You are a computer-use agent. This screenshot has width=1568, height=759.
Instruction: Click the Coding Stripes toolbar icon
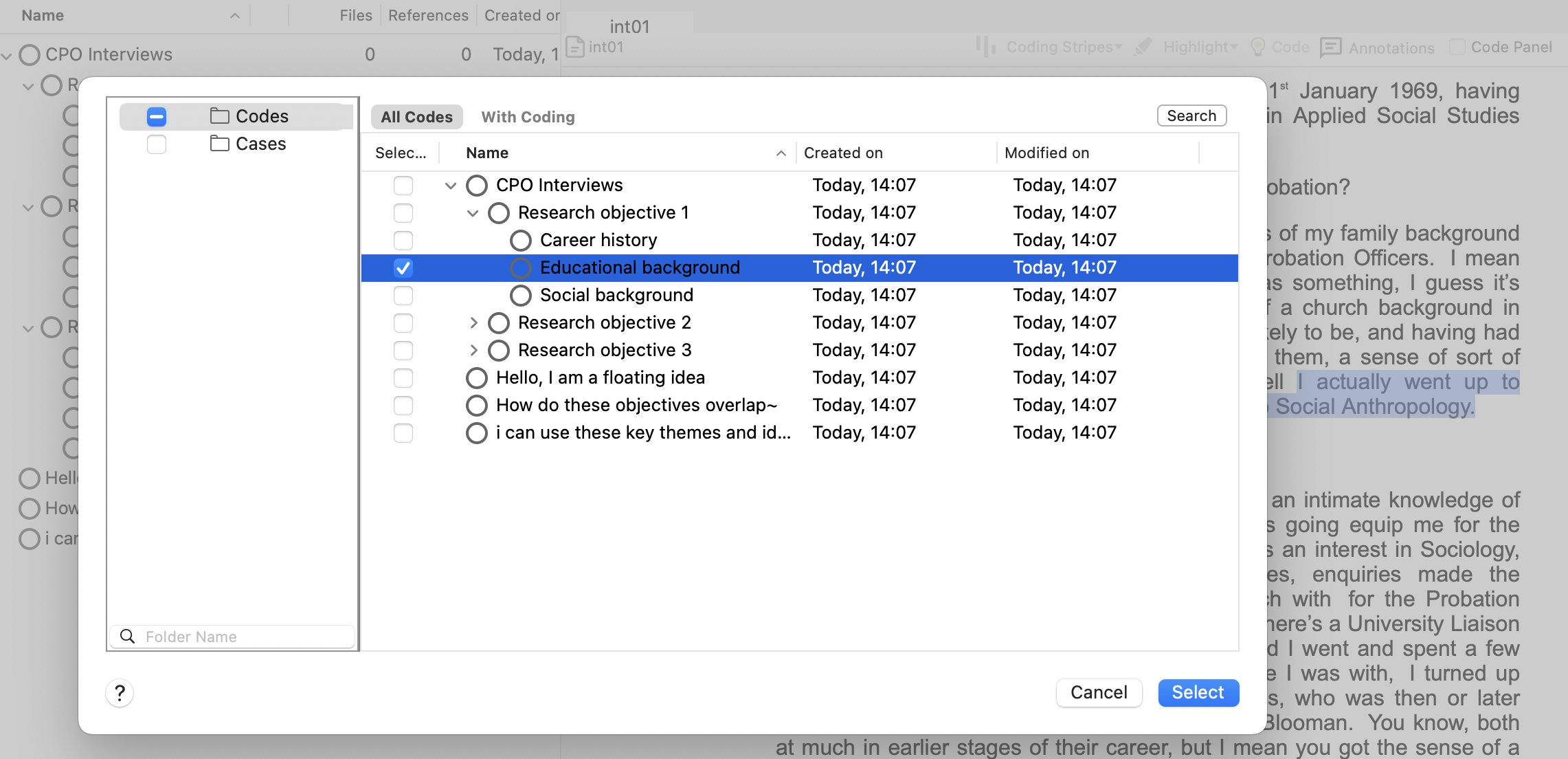tap(985, 47)
